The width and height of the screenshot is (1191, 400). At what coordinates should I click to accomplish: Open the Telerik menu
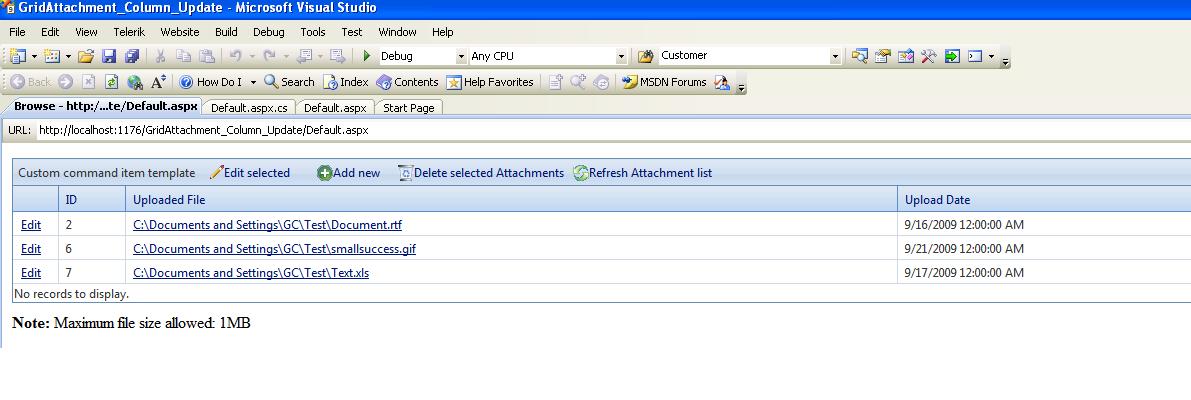(x=129, y=32)
